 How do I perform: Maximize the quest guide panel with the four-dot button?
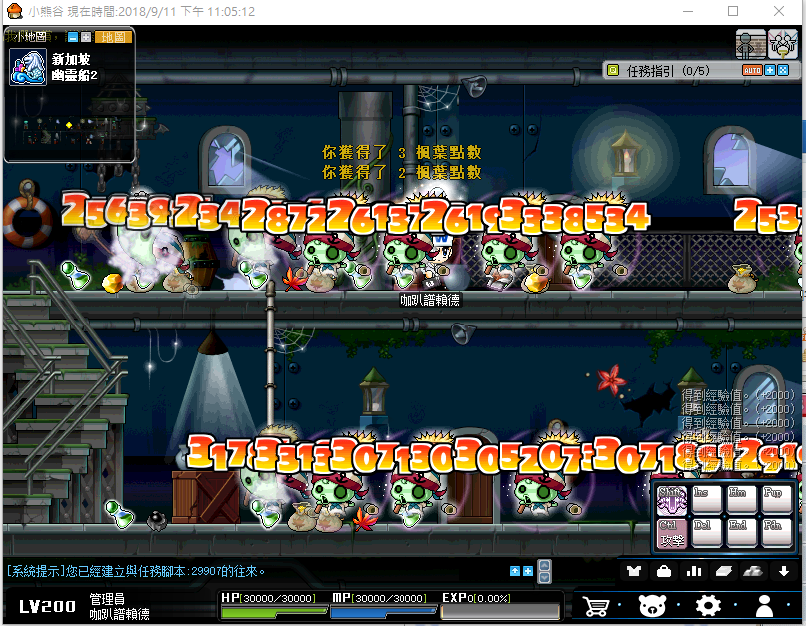point(783,70)
